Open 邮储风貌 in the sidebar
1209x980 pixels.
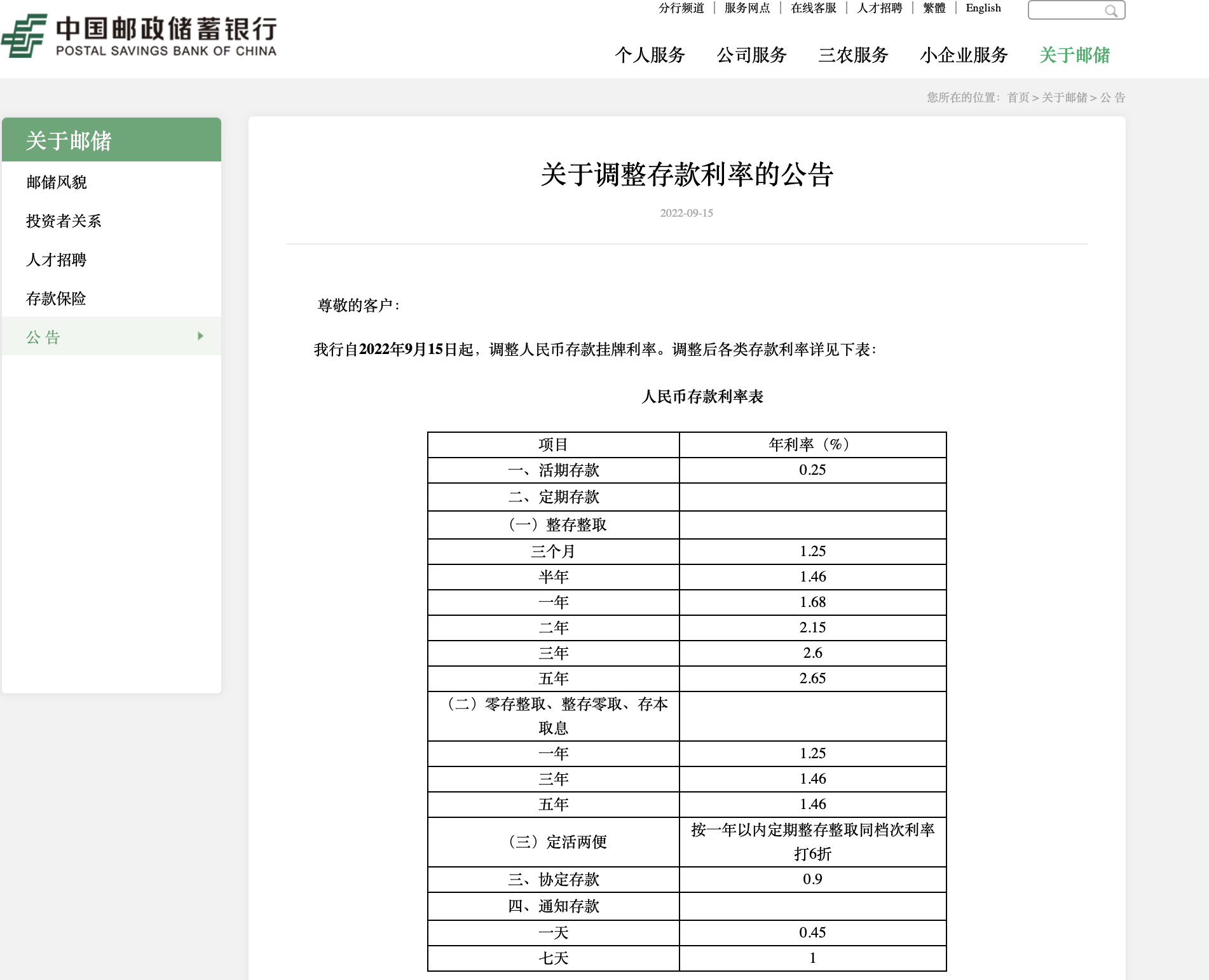pos(57,182)
